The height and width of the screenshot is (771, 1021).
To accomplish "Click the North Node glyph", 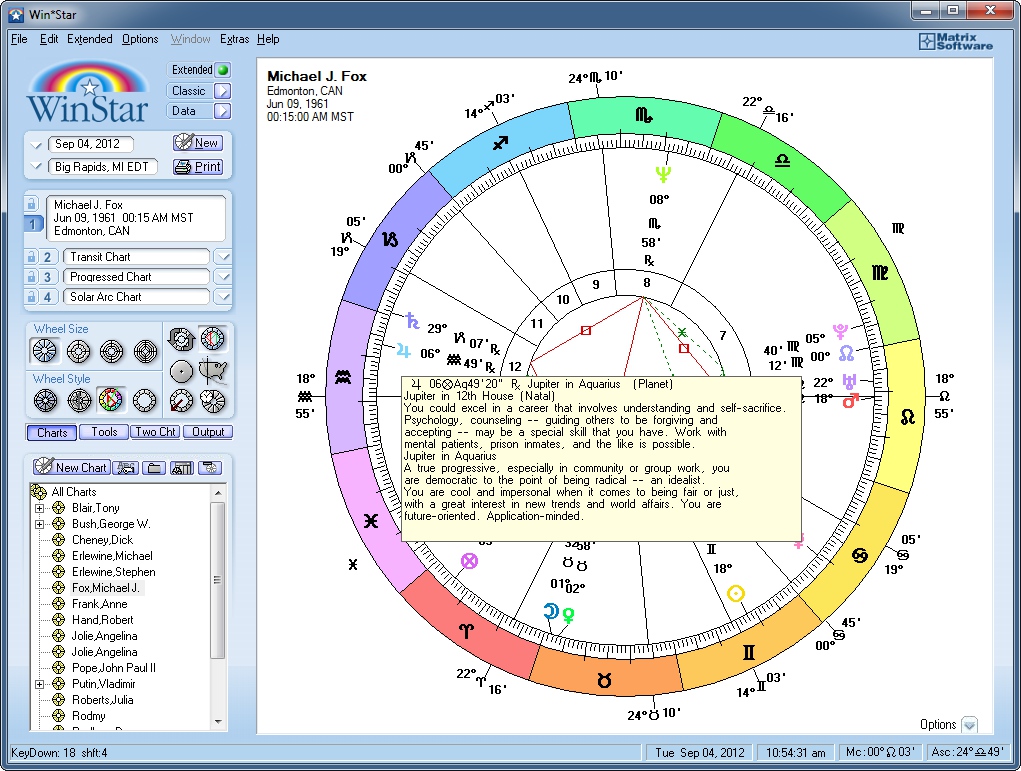I will 846,354.
